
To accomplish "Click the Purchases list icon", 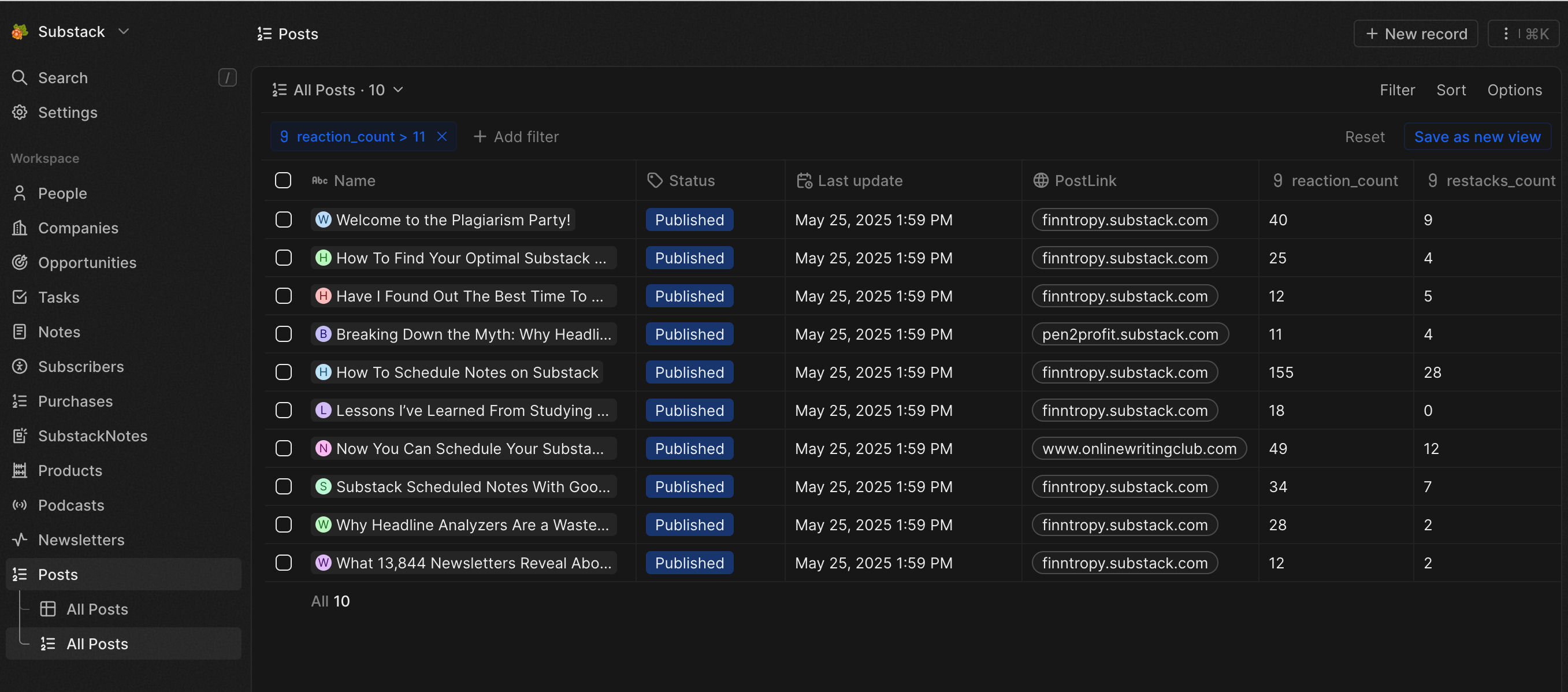I will [x=20, y=401].
